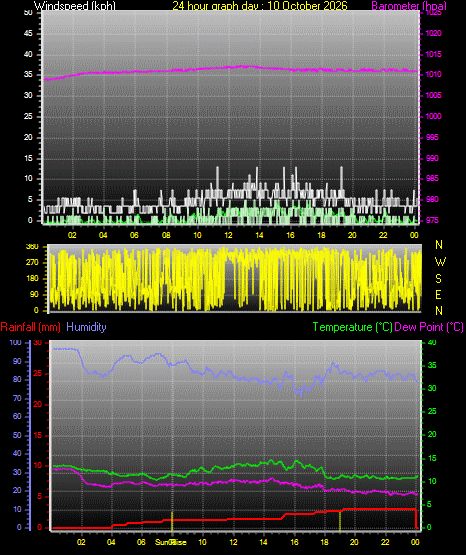Click barometer axis value 985
466x555 pixels.
432,178
